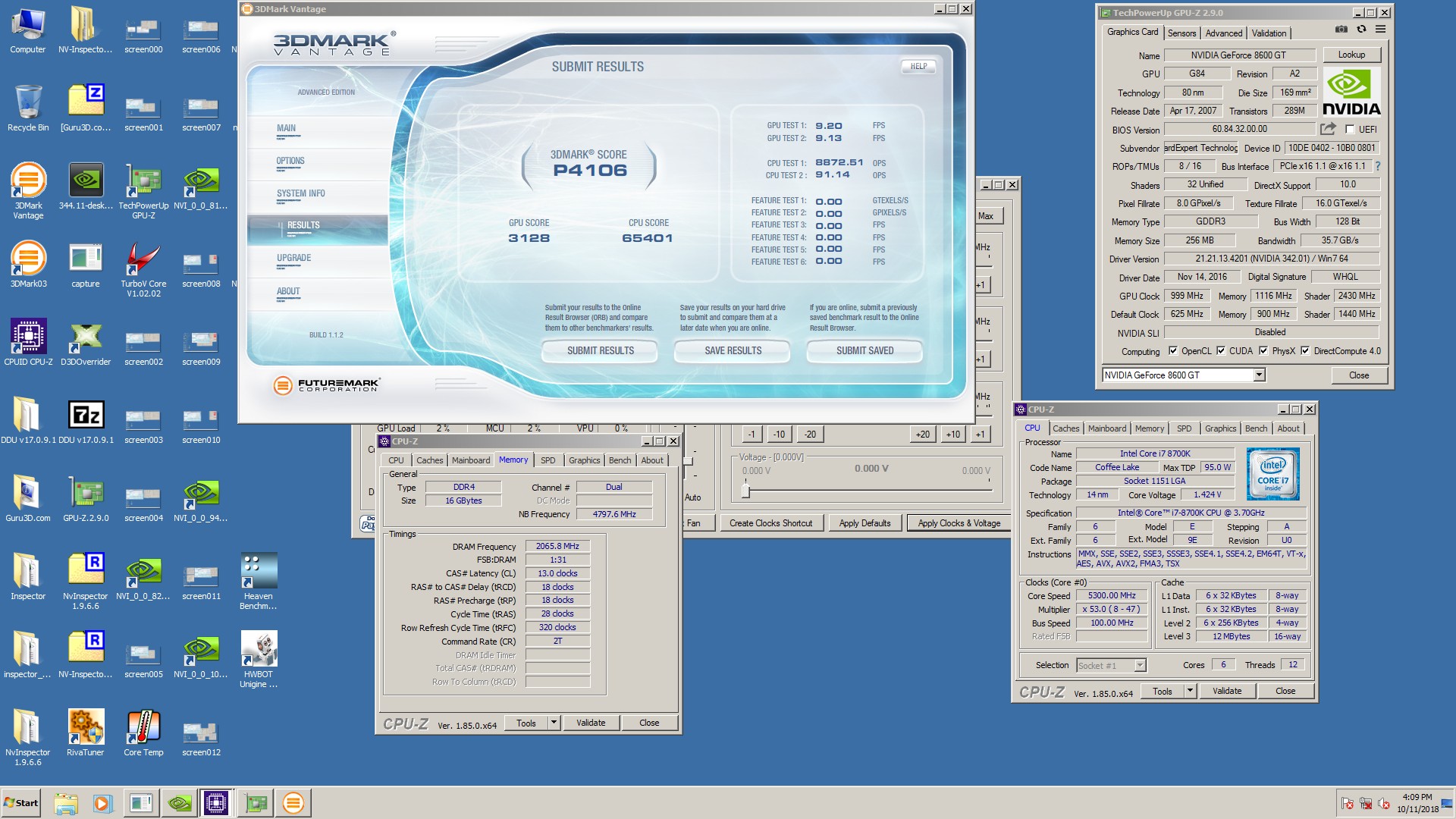This screenshot has height=819, width=1456.
Task: Open Windows Explorer from the taskbar
Action: coord(66,803)
